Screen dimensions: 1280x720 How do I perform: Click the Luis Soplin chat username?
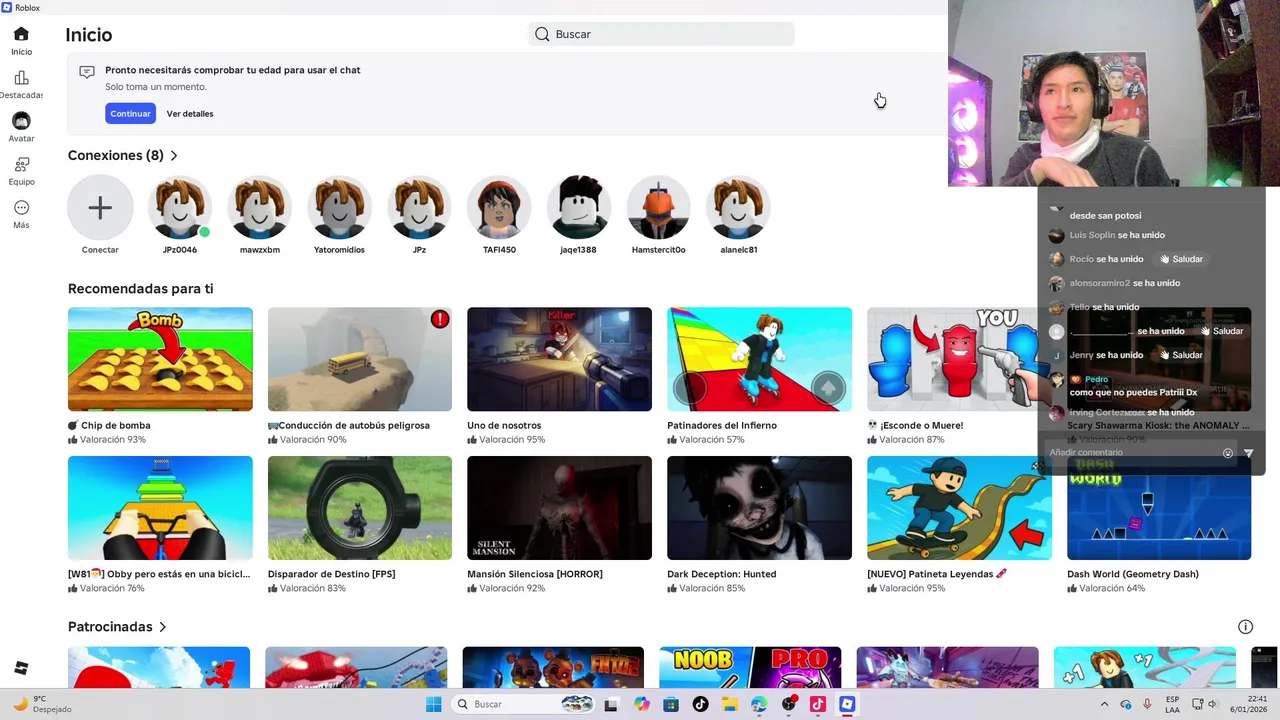coord(1092,235)
